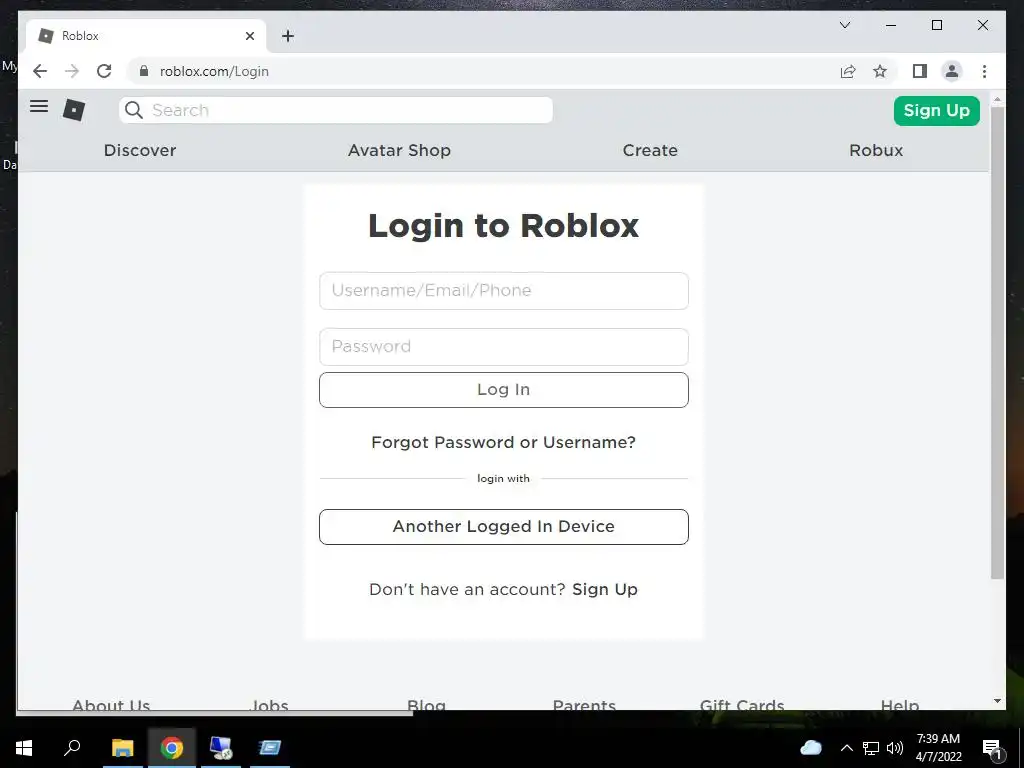
Task: Open the Create navigation item
Action: coord(650,150)
